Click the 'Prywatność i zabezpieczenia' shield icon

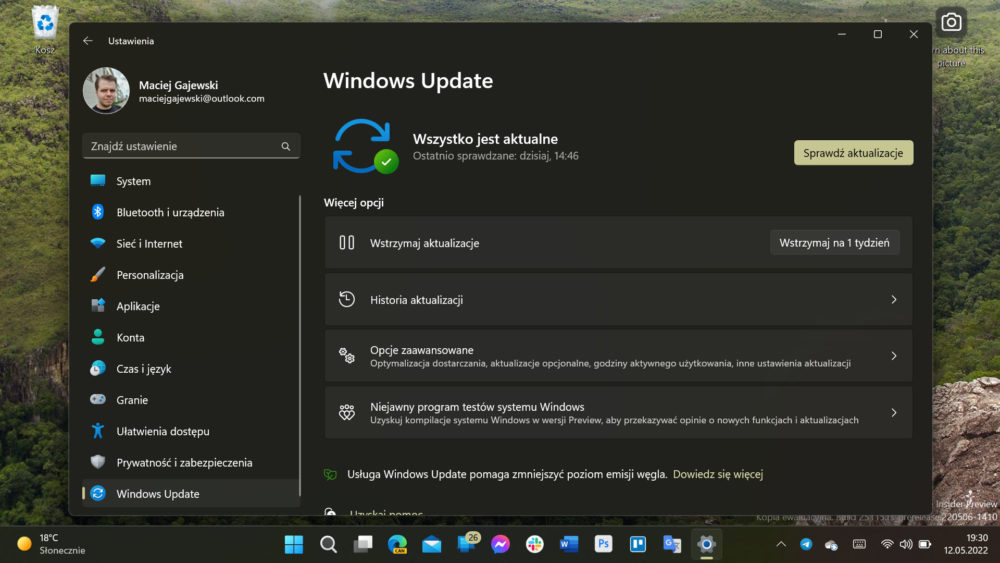98,462
